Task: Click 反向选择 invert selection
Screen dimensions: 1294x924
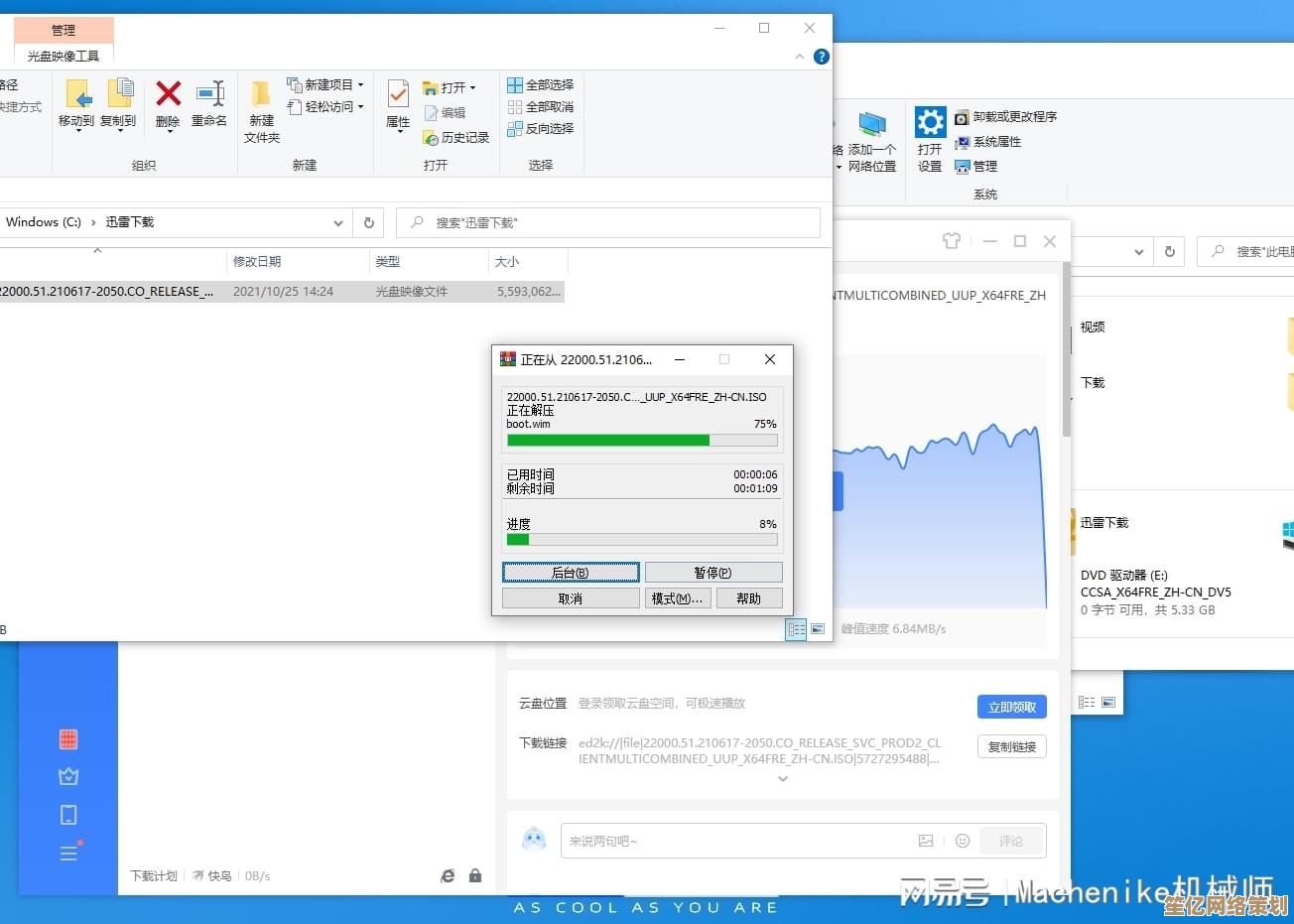Action: click(540, 129)
